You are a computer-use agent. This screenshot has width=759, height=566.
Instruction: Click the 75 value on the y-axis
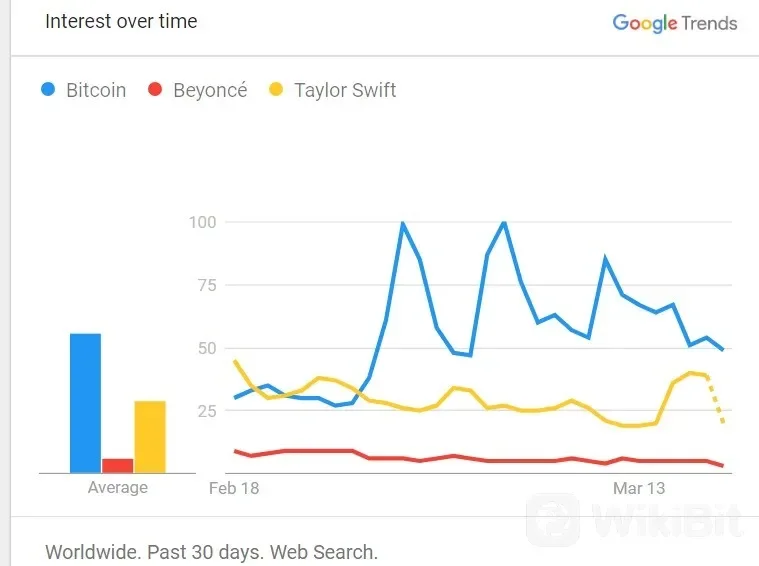click(x=208, y=285)
